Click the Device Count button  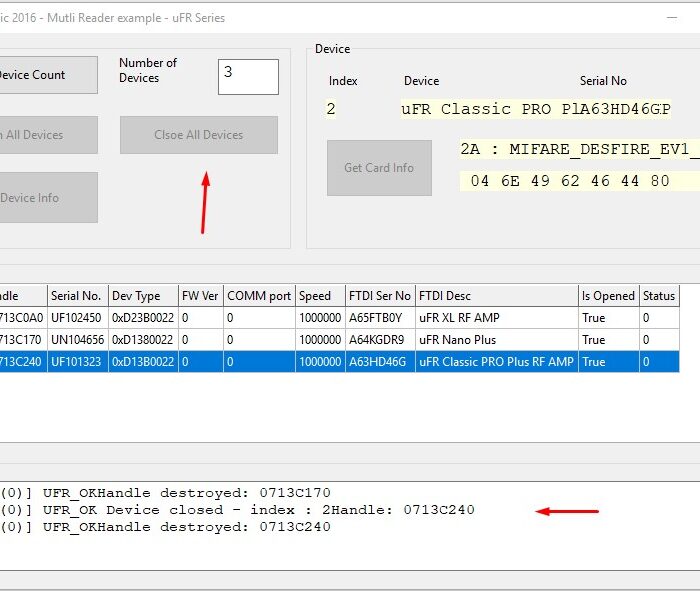pyautogui.click(x=48, y=75)
